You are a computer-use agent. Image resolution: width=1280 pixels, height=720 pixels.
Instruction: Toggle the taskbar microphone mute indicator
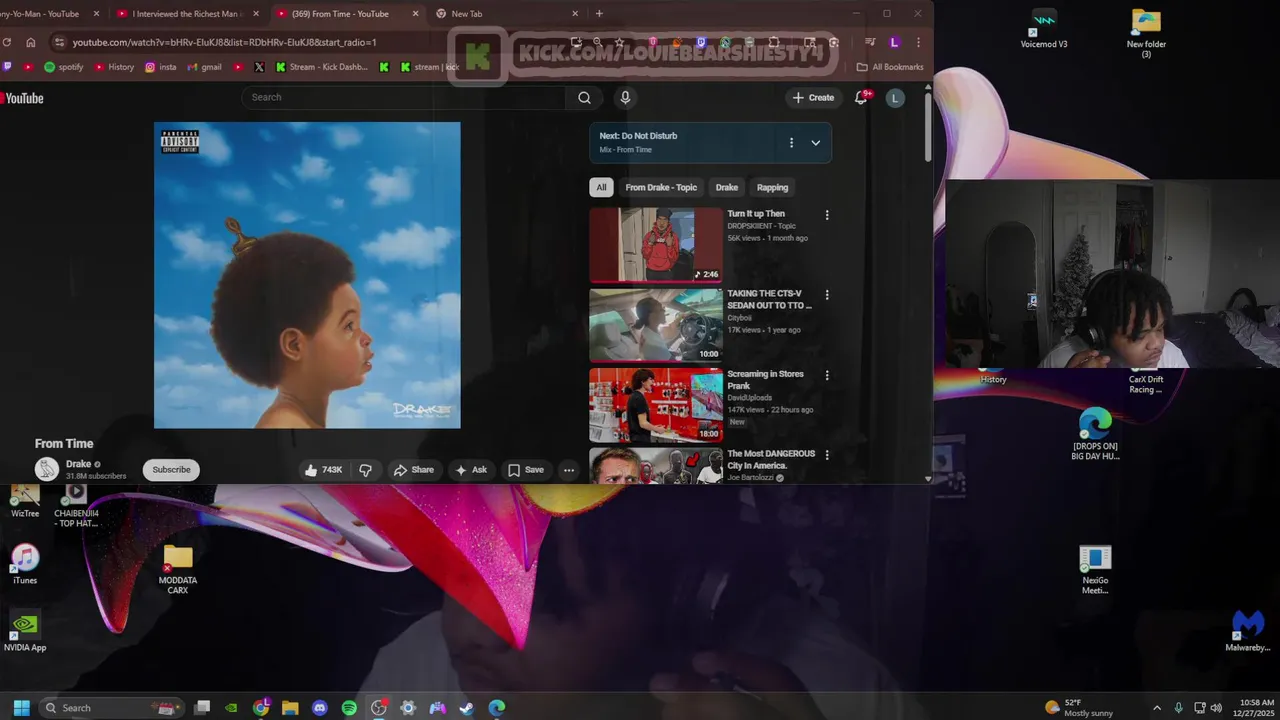point(1179,708)
